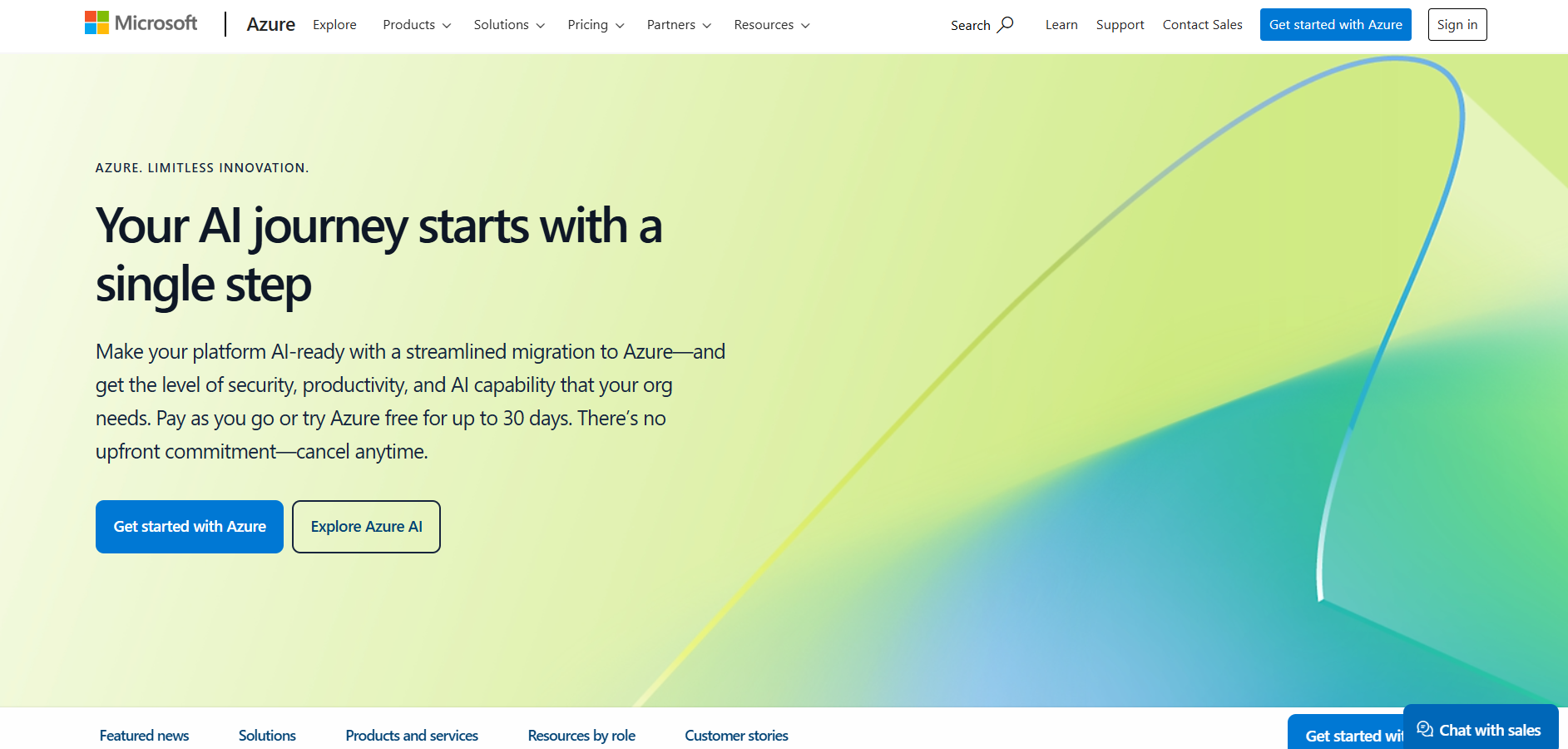Visit the Support page link
This screenshot has width=1568, height=749.
[x=1120, y=25]
